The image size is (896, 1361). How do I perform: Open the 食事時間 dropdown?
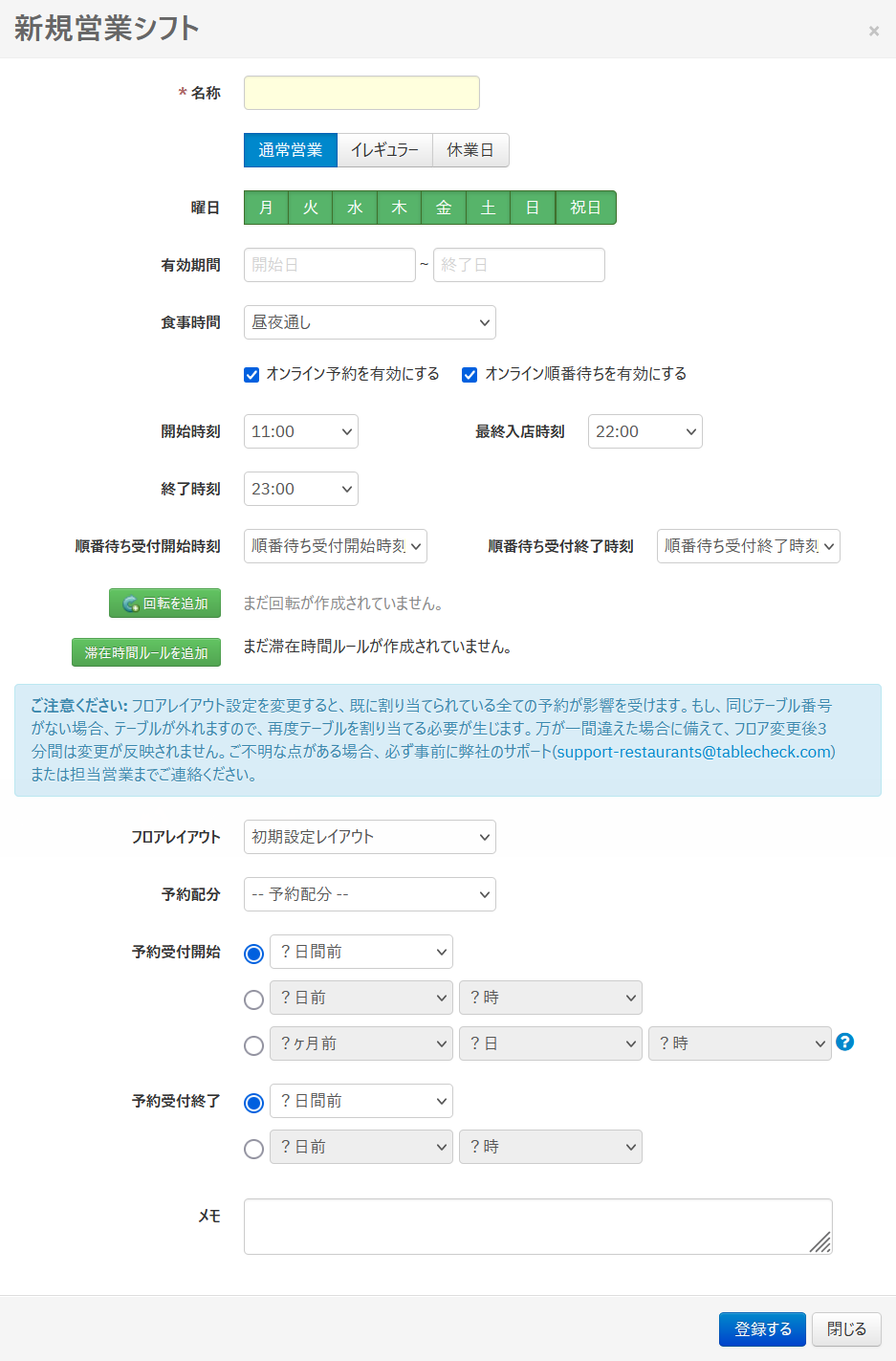click(x=369, y=322)
